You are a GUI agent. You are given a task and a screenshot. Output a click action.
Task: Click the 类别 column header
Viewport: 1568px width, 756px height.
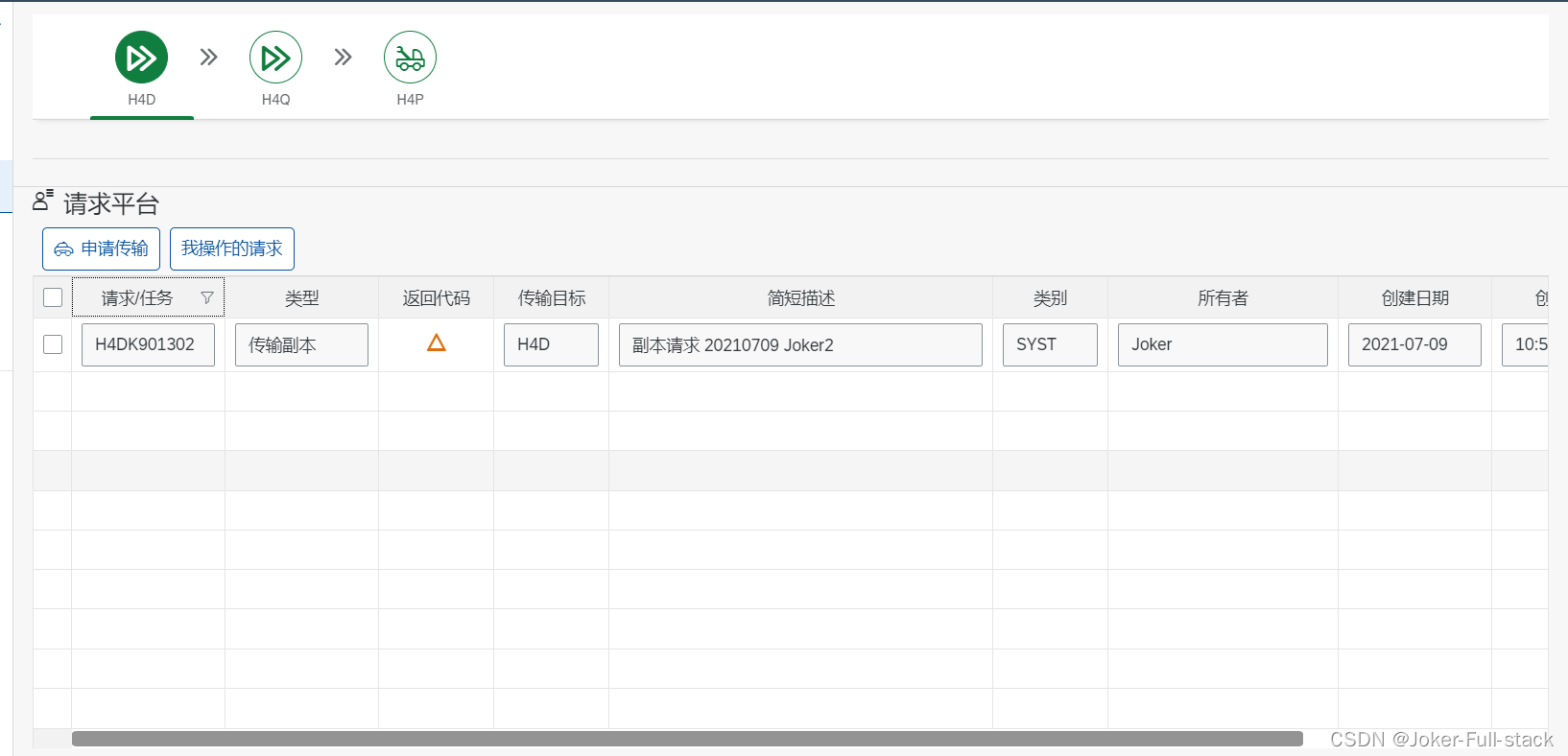click(x=1050, y=298)
